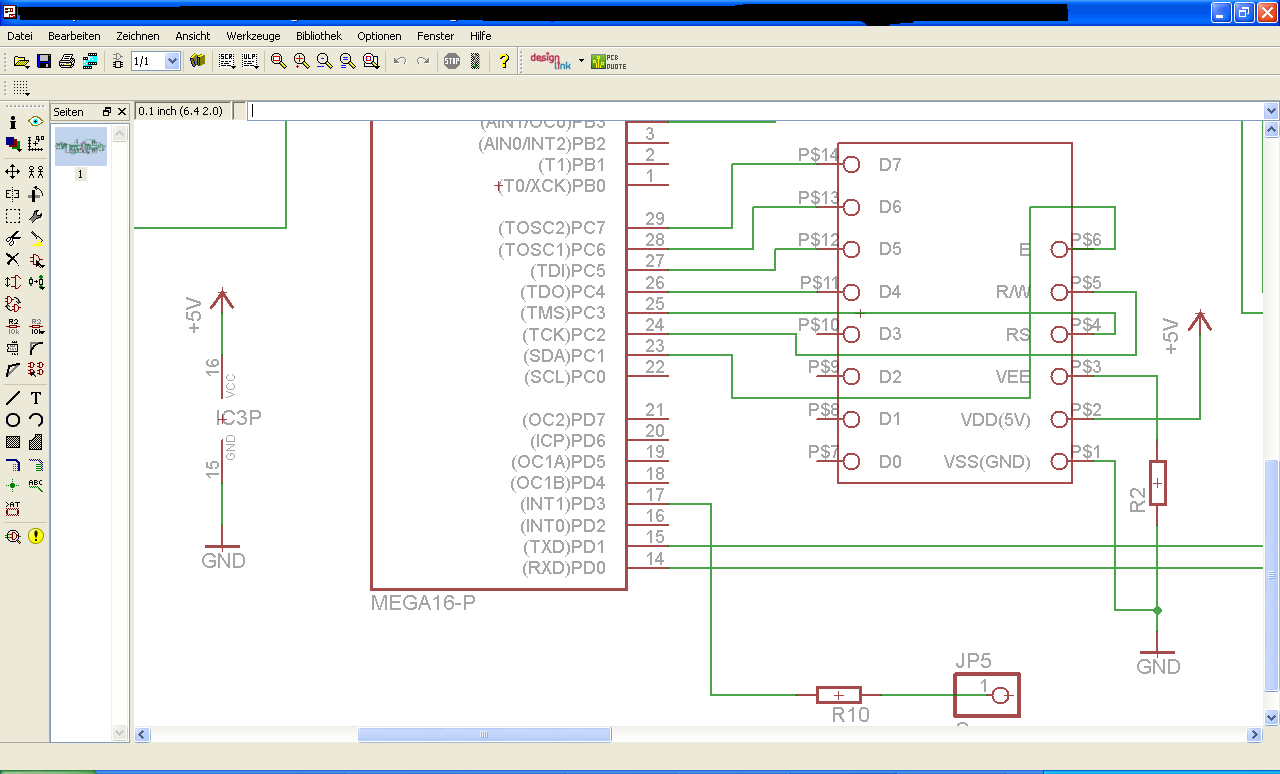Zoom in on the schematic
1280x774 pixels.
point(302,61)
